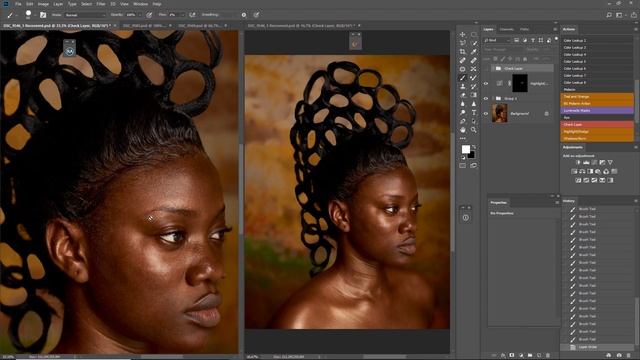The image size is (640, 360).
Task: Pick the white foreground color swatch
Action: click(x=465, y=149)
